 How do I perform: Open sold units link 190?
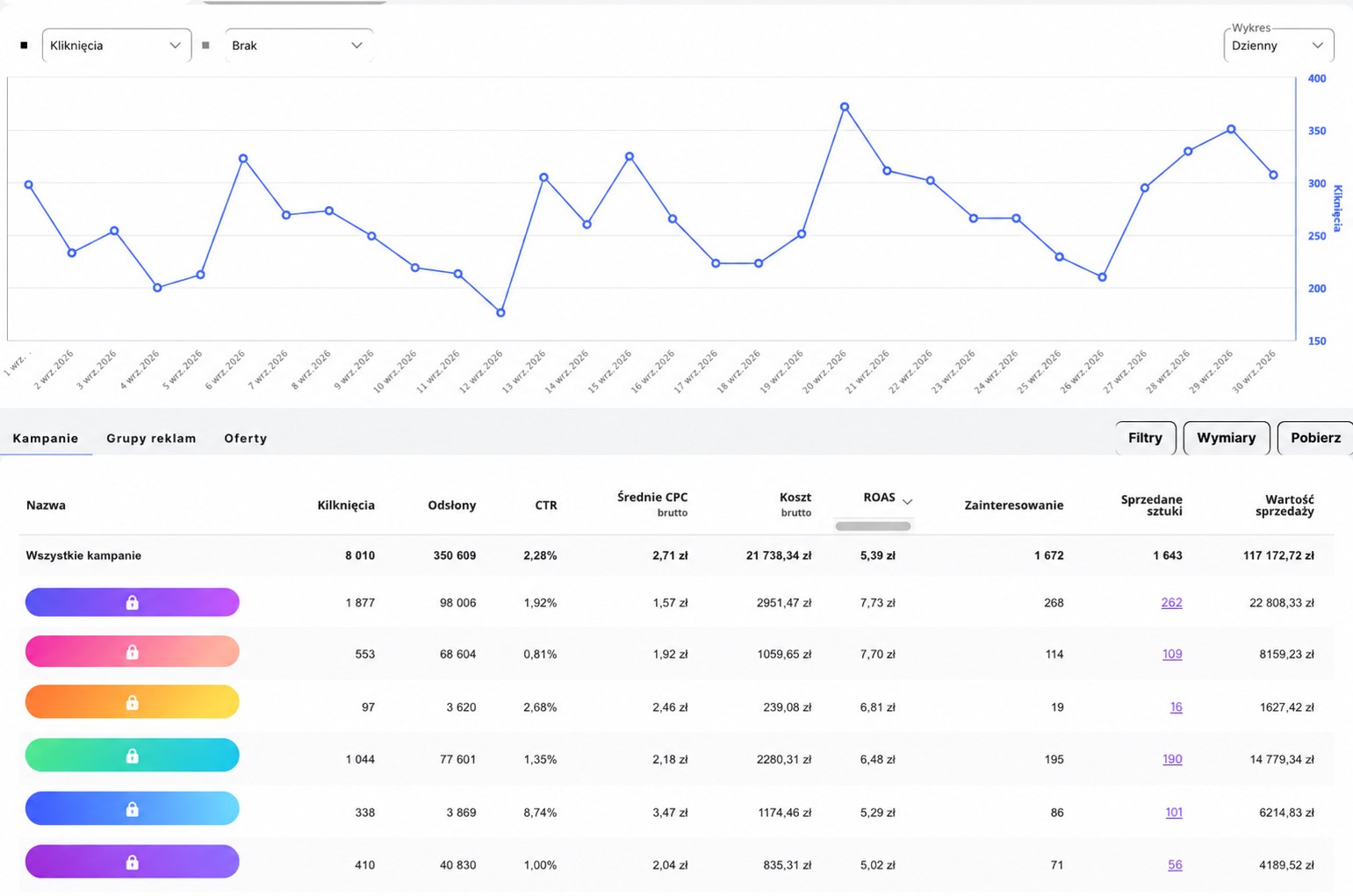(x=1172, y=759)
